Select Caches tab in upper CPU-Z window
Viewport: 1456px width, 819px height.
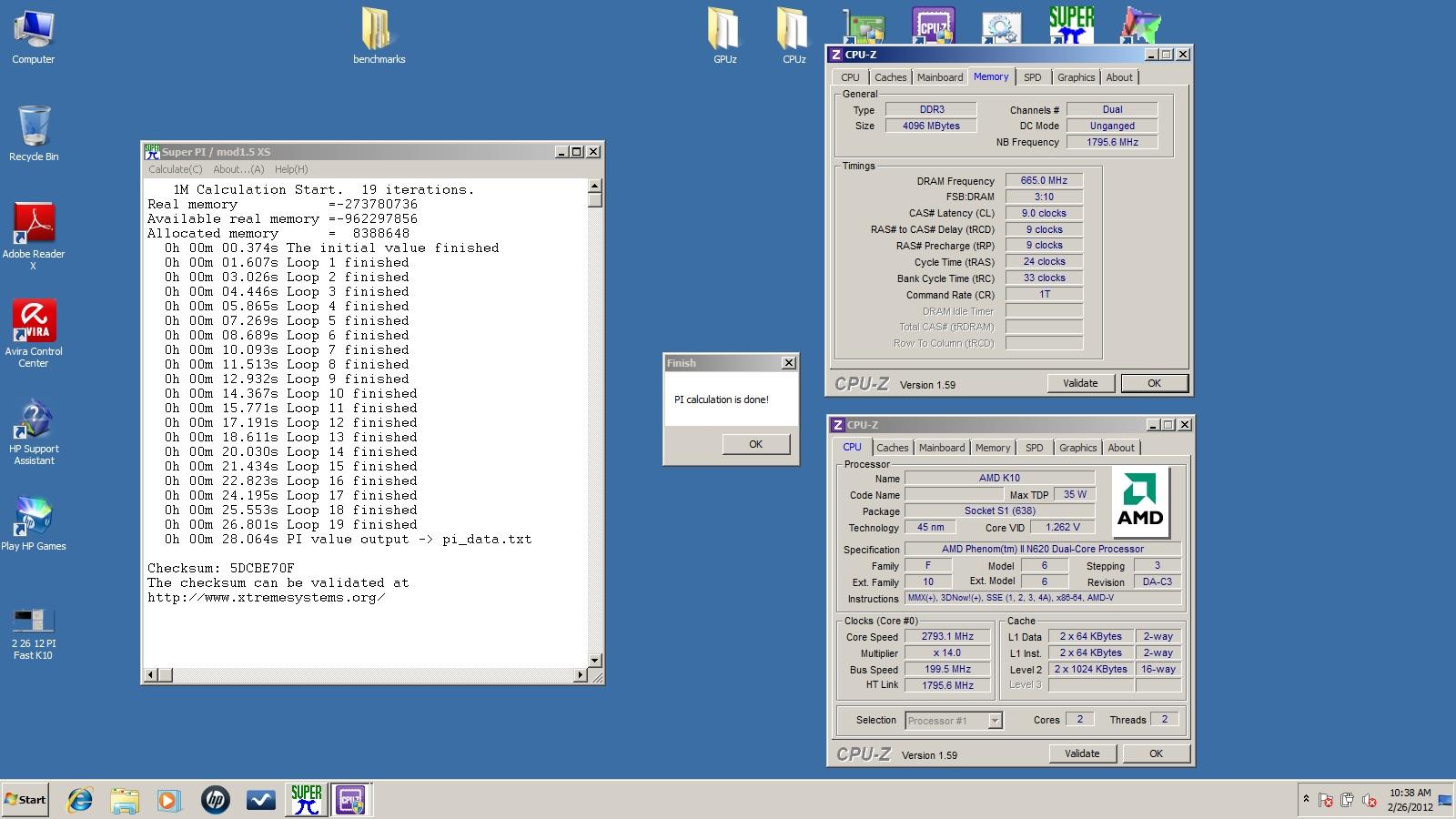pos(890,78)
